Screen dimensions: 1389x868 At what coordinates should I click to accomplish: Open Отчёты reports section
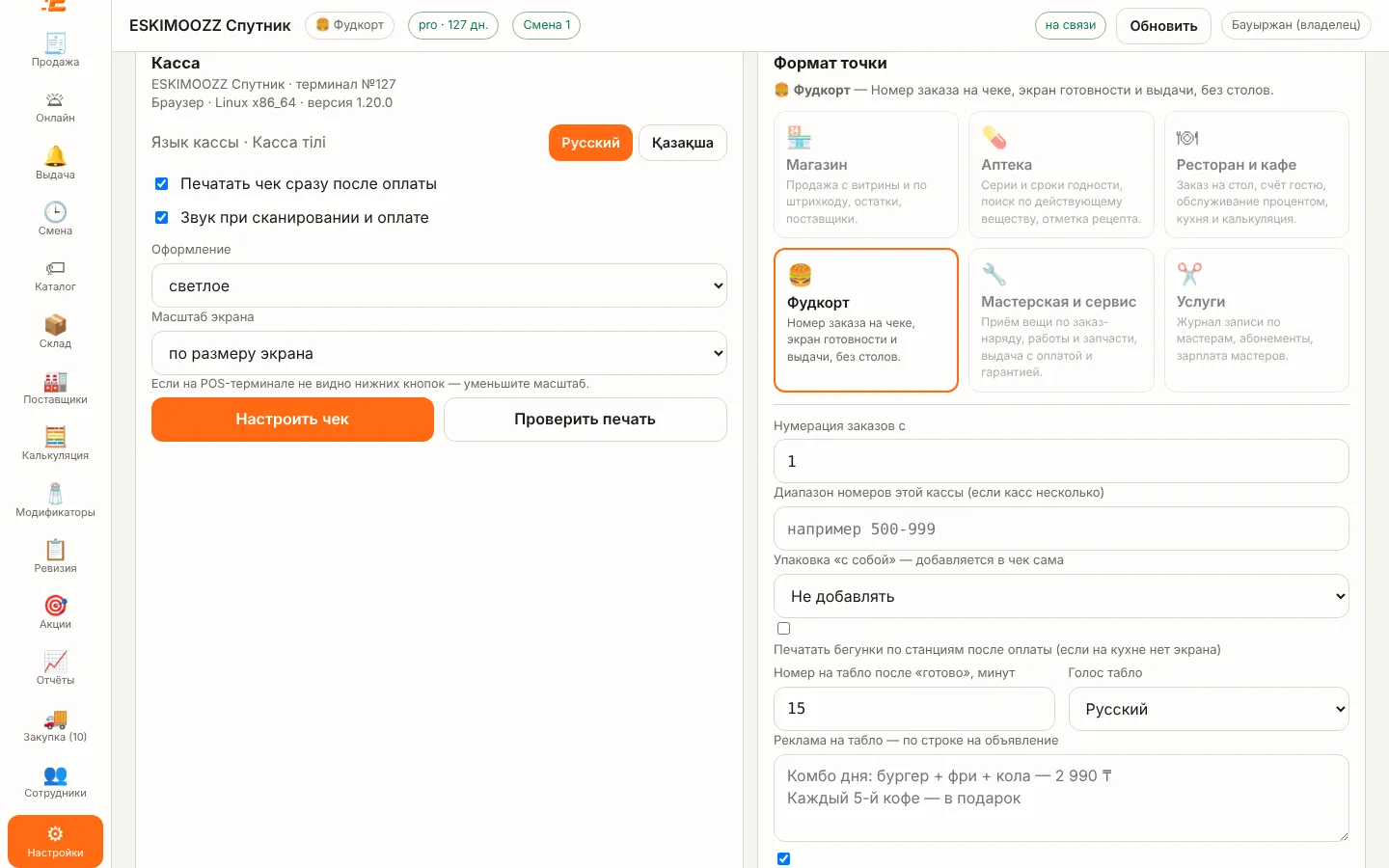click(x=55, y=669)
